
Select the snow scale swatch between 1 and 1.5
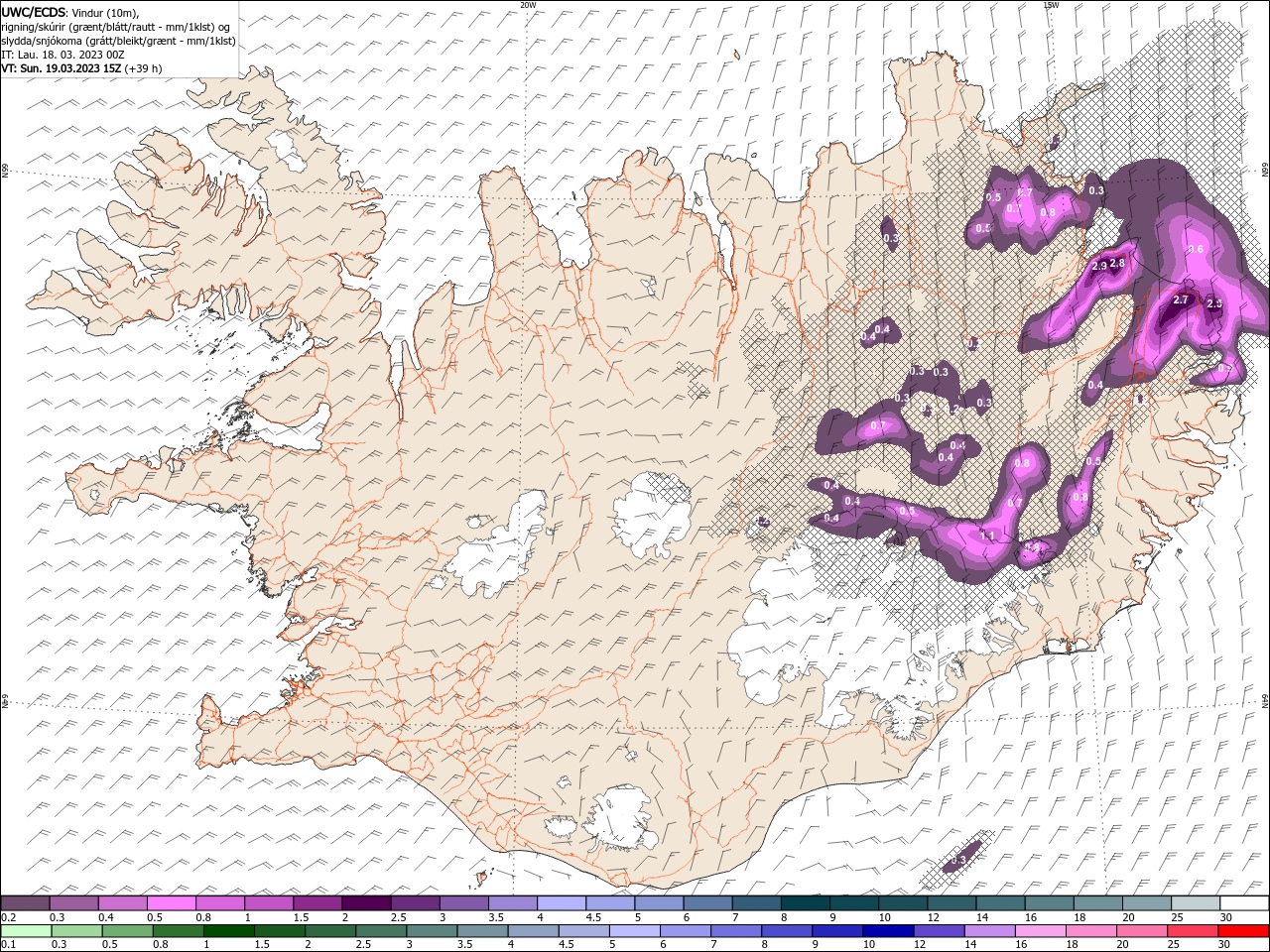coord(268,902)
